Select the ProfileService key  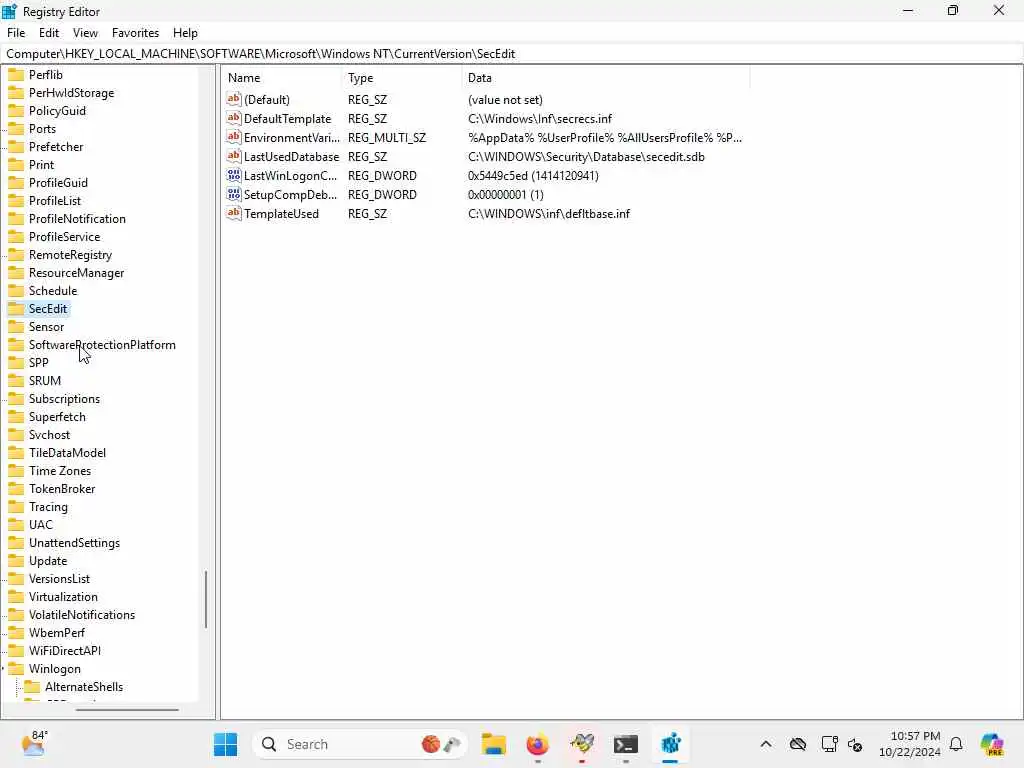65,236
